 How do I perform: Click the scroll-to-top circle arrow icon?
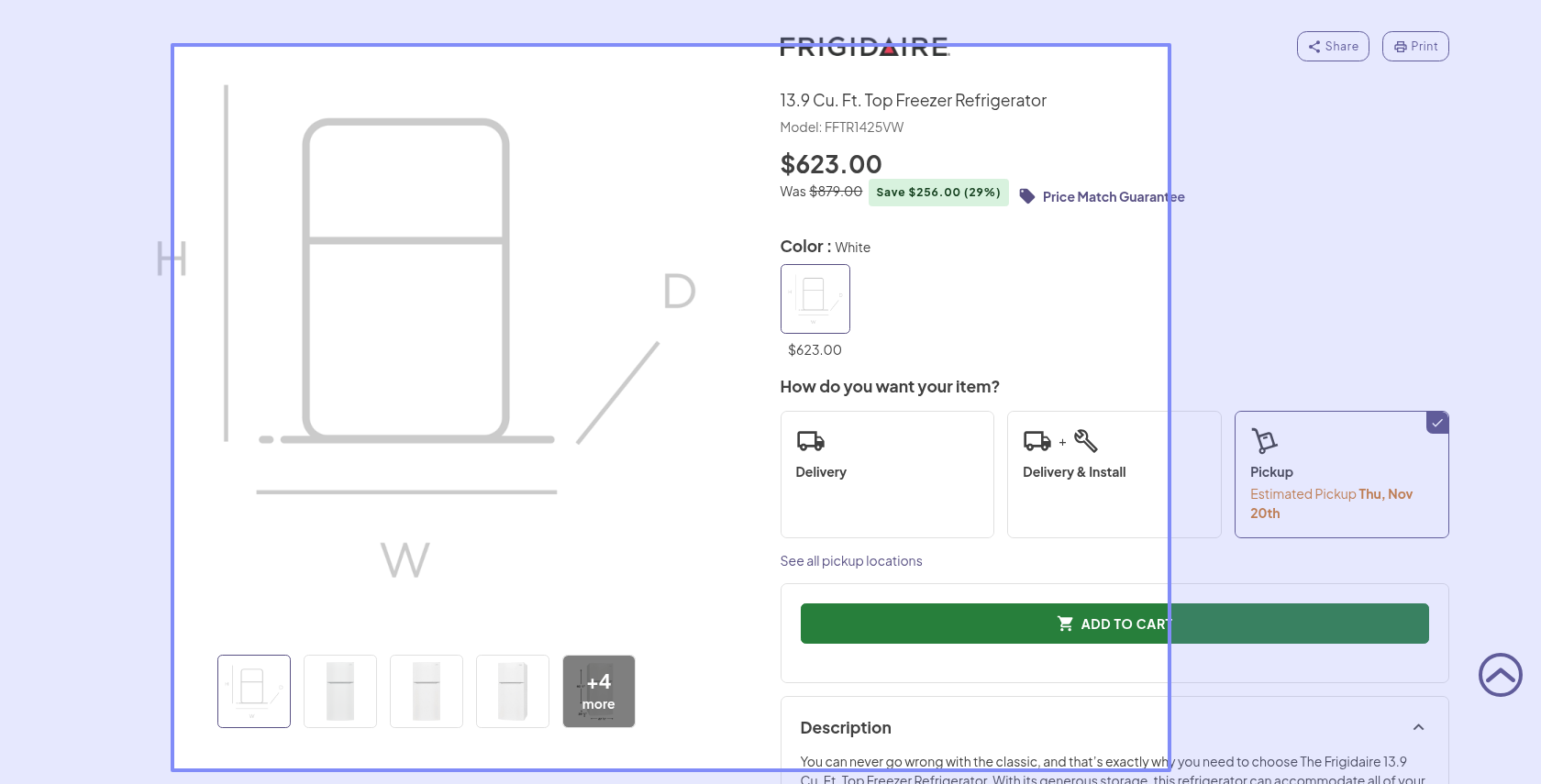(1500, 675)
